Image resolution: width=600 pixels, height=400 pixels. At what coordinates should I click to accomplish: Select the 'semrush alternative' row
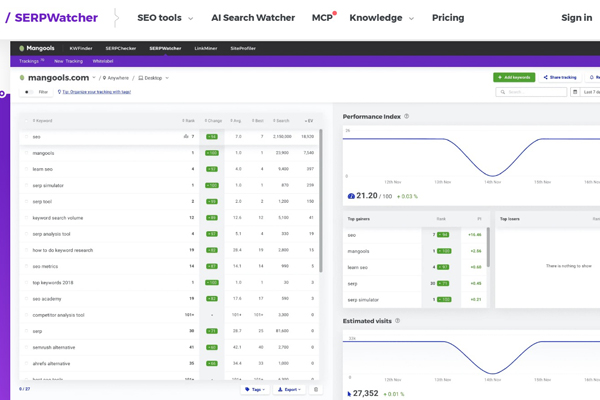[169, 347]
